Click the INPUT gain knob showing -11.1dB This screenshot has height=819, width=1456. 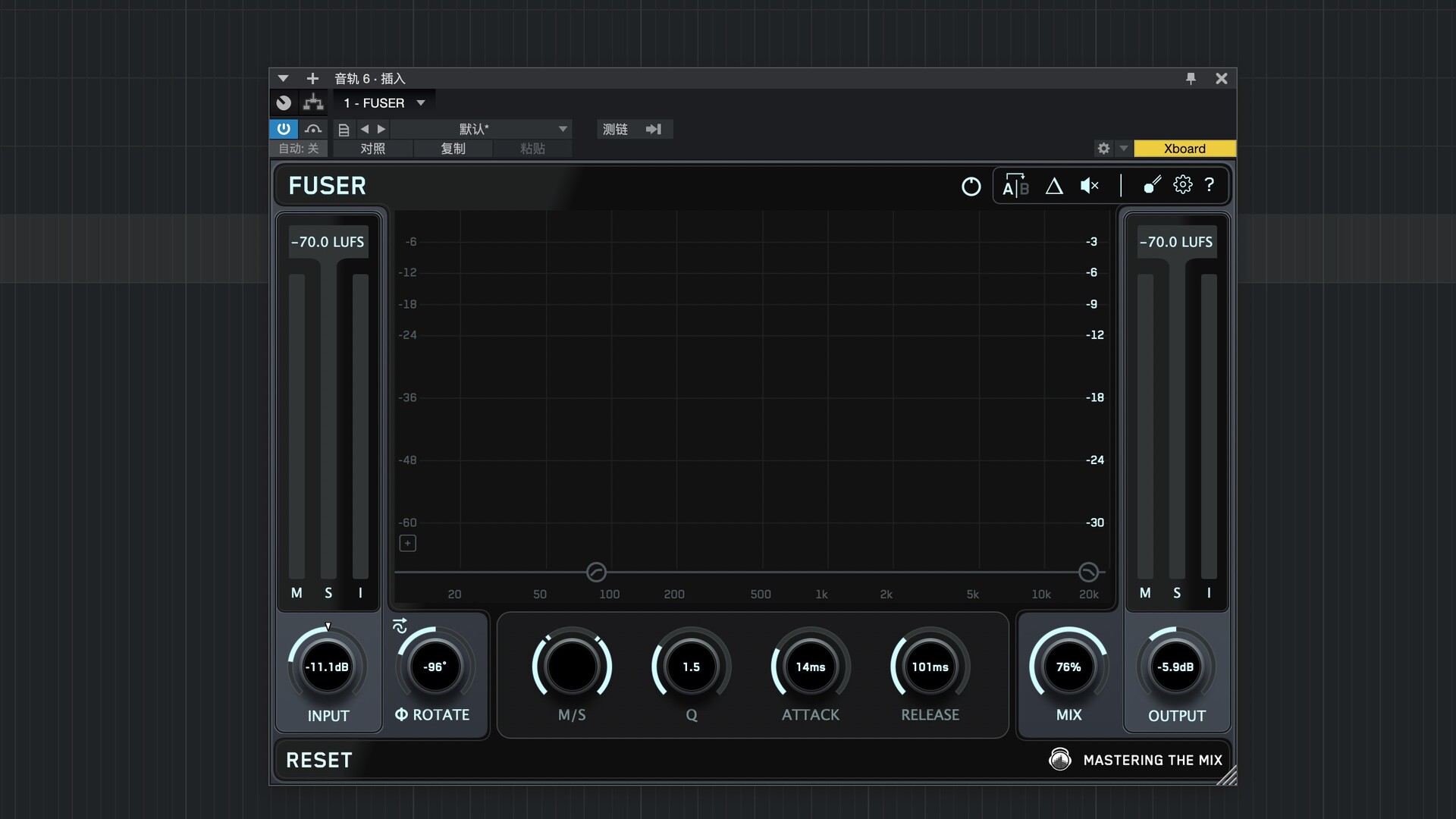click(327, 667)
